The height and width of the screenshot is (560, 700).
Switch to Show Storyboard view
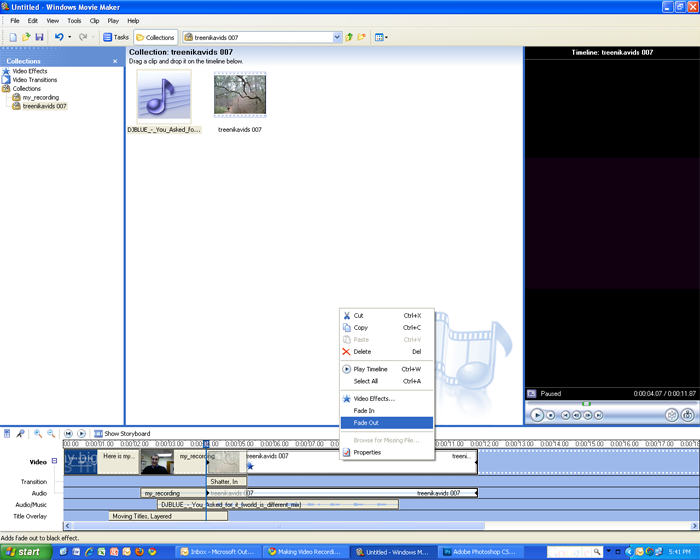coord(122,434)
